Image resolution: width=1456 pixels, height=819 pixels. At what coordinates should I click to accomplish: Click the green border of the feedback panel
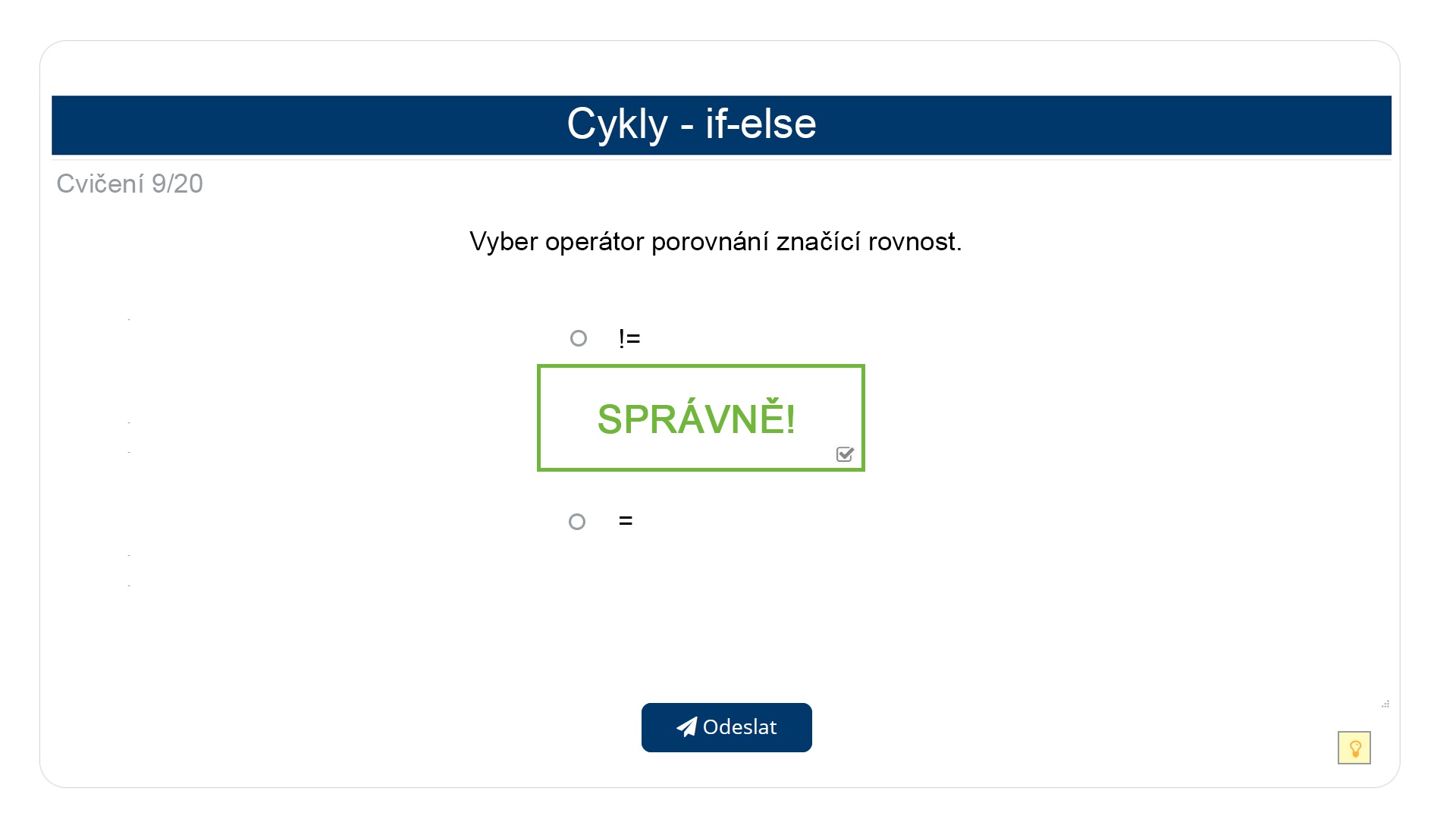click(x=701, y=366)
